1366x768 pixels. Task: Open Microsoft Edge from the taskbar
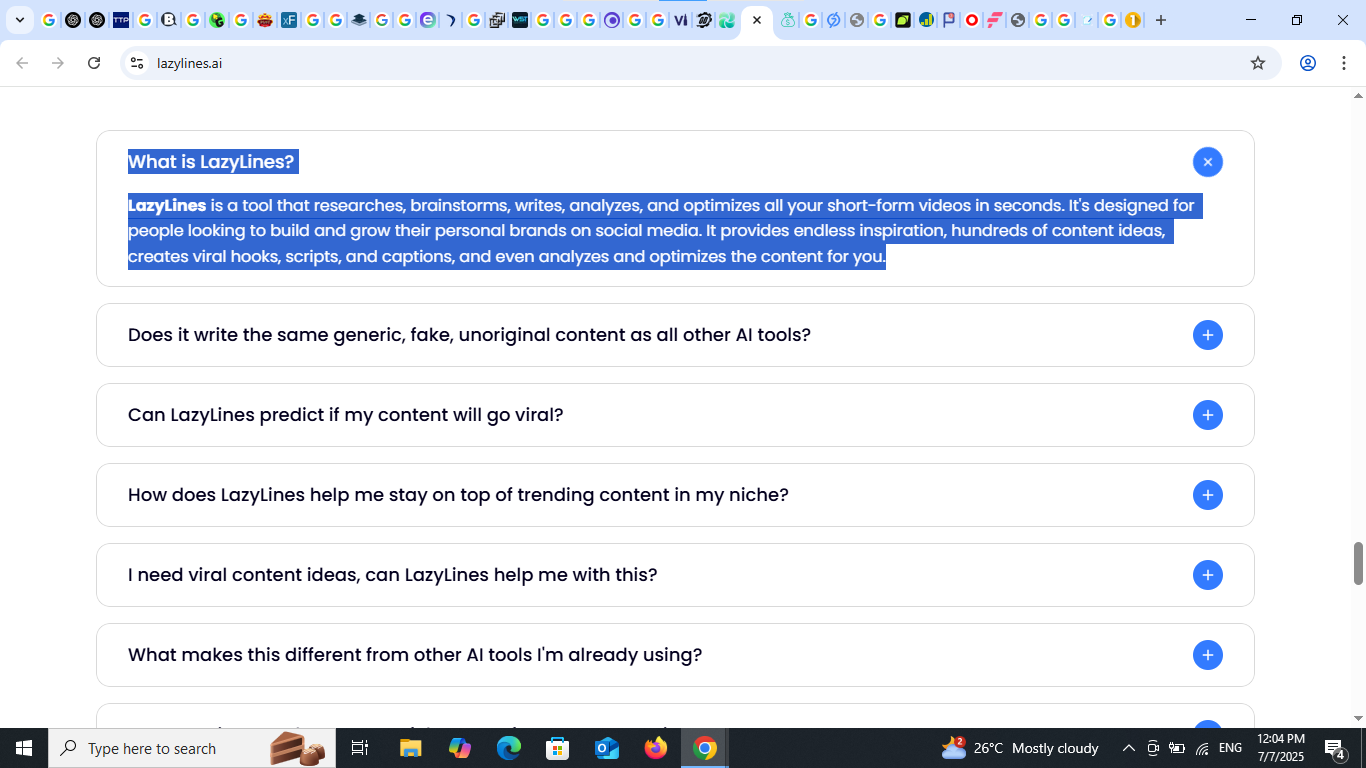pyautogui.click(x=509, y=748)
